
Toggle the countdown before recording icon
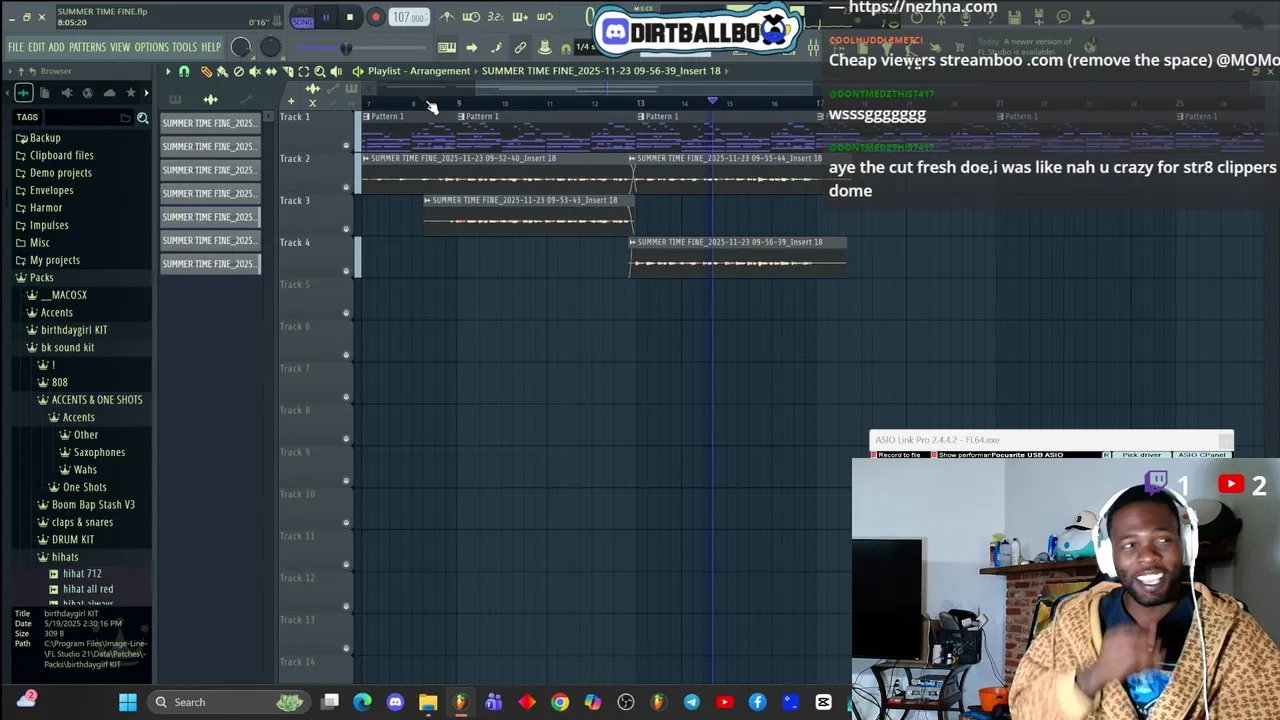tap(495, 17)
